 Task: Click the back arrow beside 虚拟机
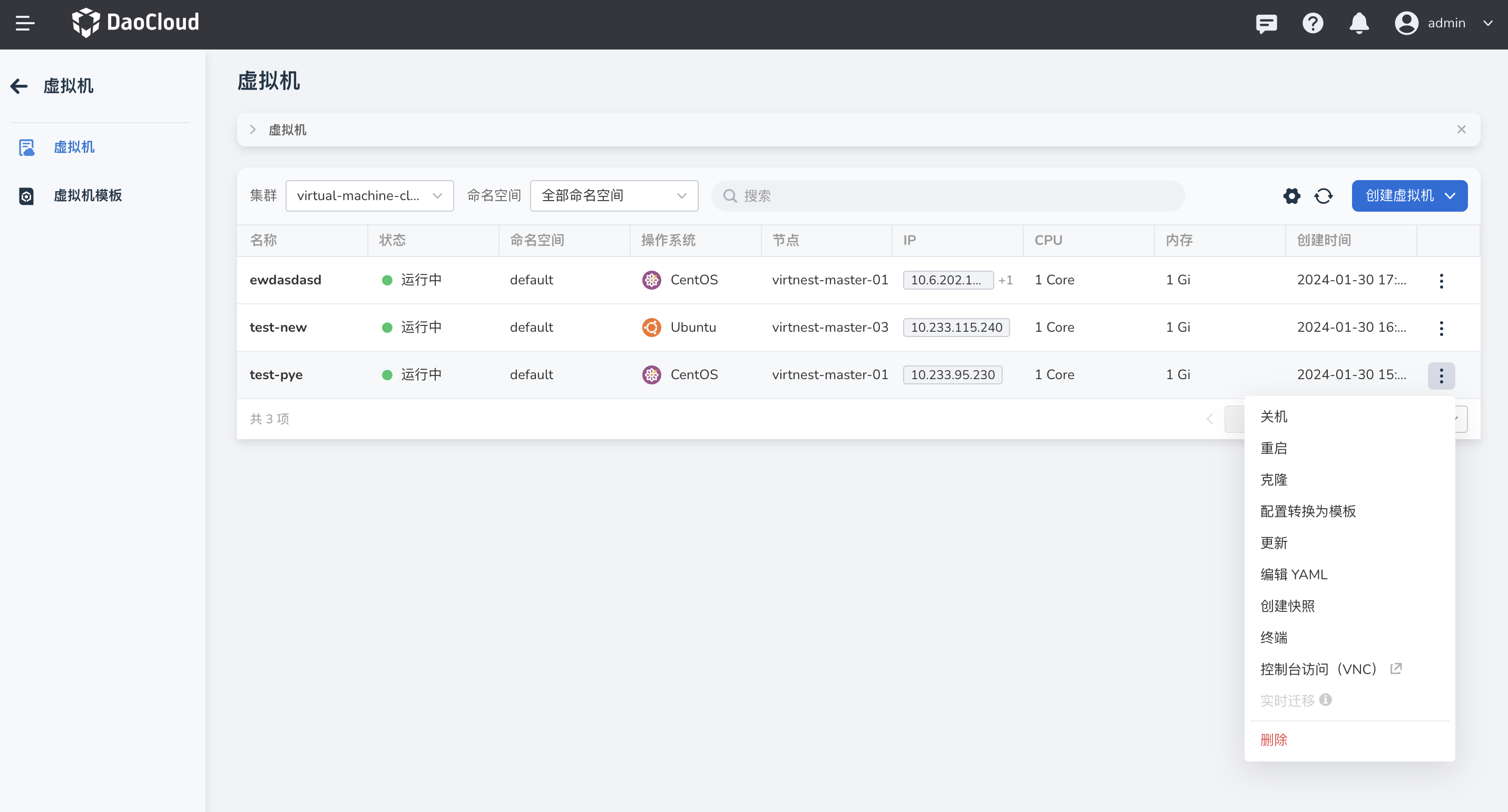pyautogui.click(x=19, y=86)
